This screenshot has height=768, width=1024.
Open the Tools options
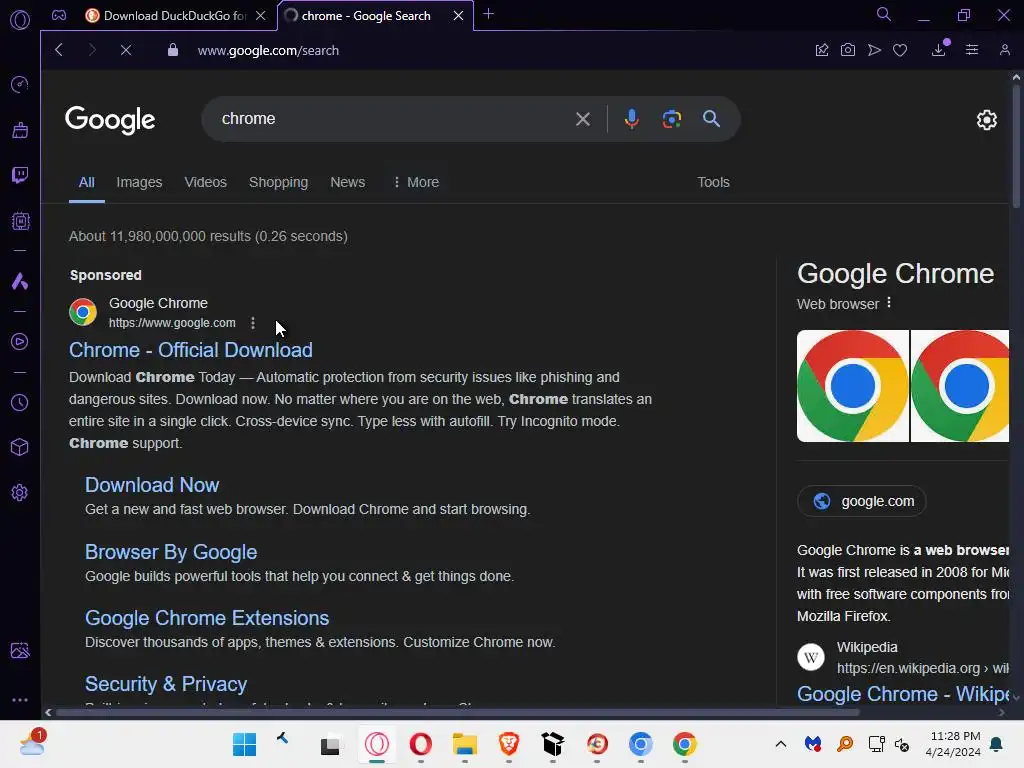pyautogui.click(x=713, y=182)
